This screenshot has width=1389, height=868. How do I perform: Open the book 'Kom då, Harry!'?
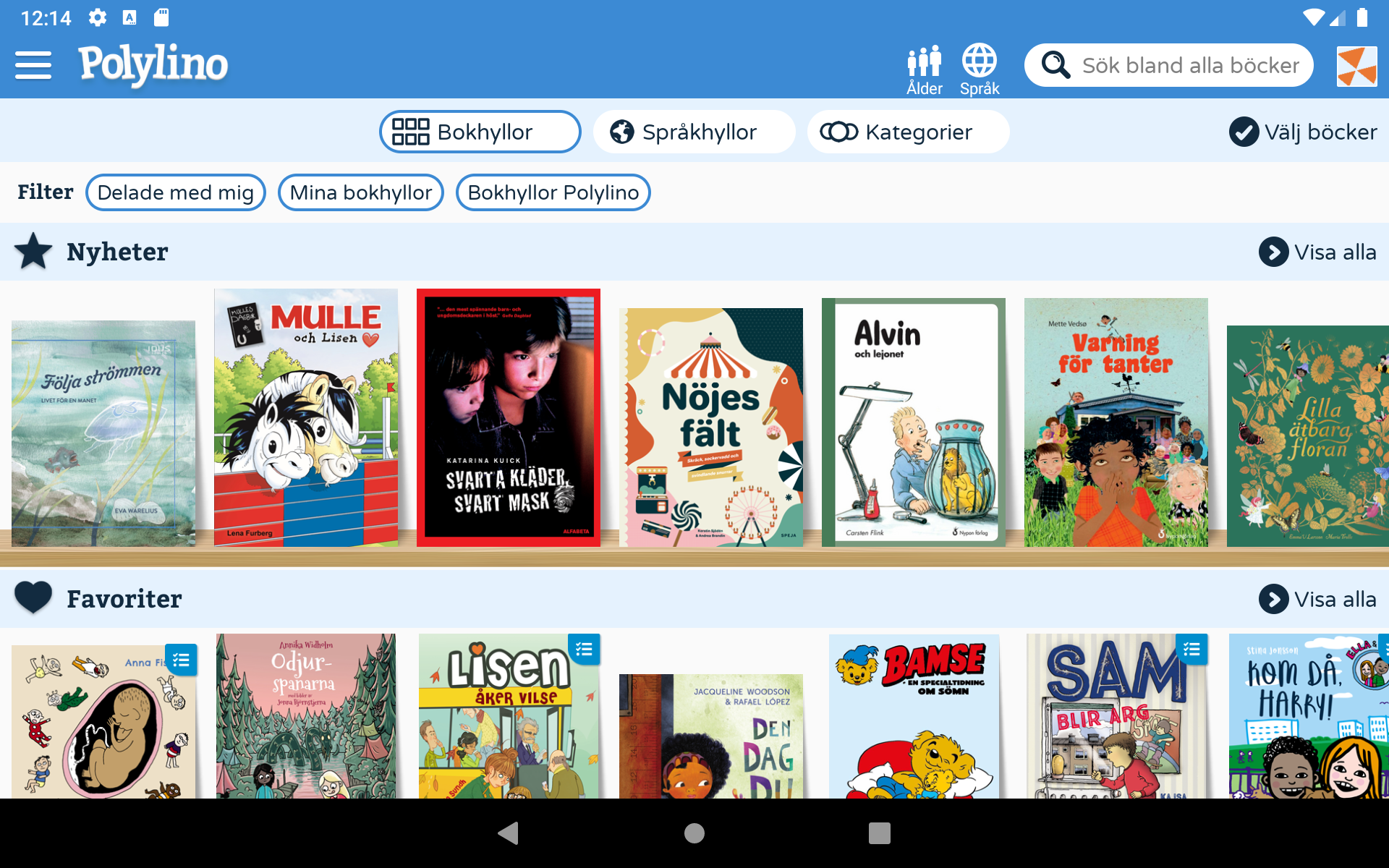[x=1309, y=716]
